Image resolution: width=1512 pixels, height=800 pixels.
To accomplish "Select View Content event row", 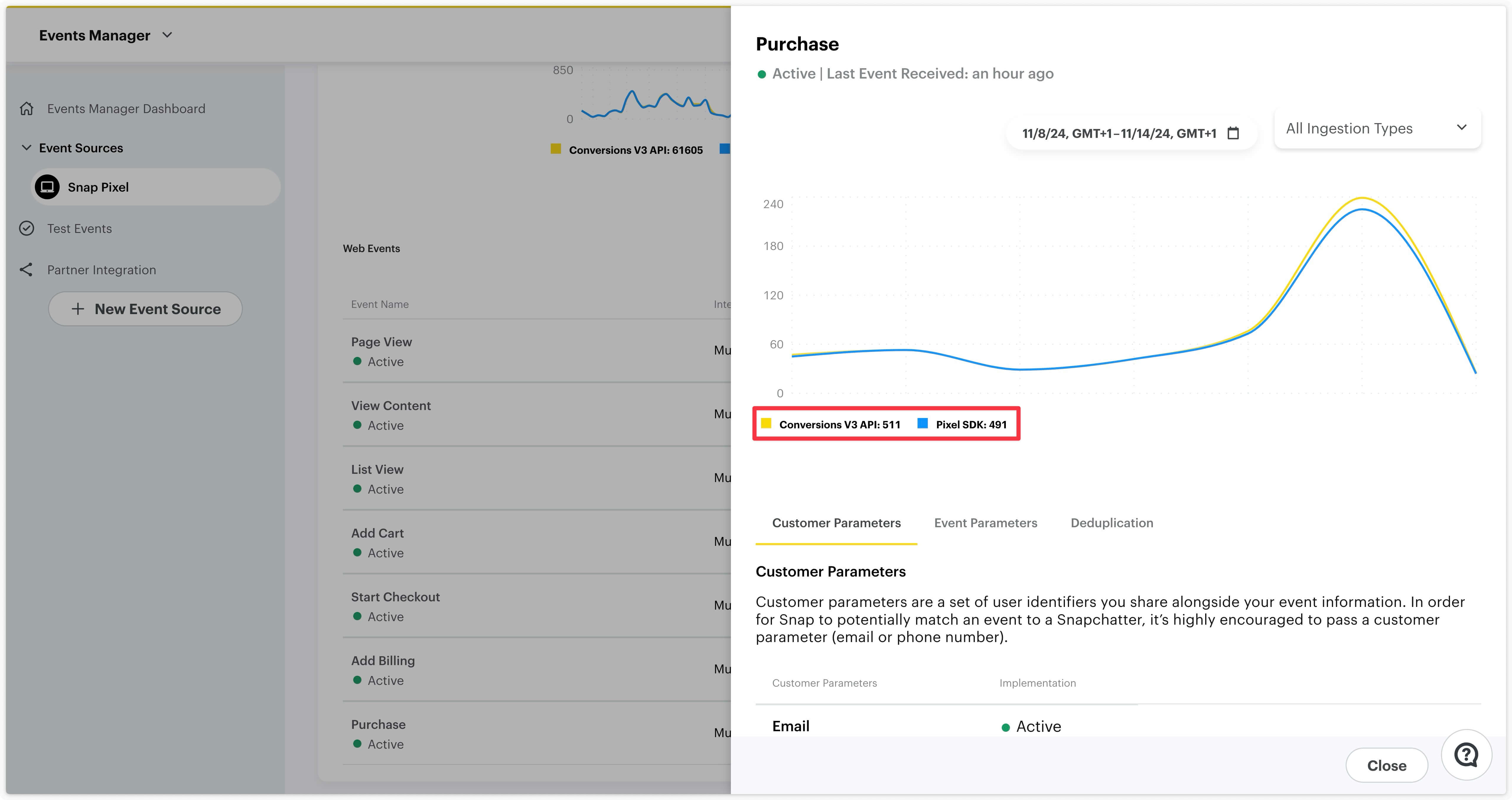I will (537, 415).
